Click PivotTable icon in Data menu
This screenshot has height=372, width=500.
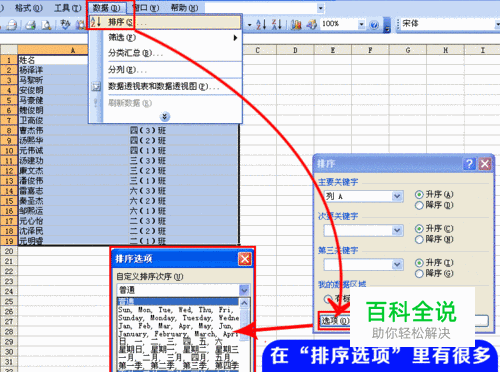96,87
